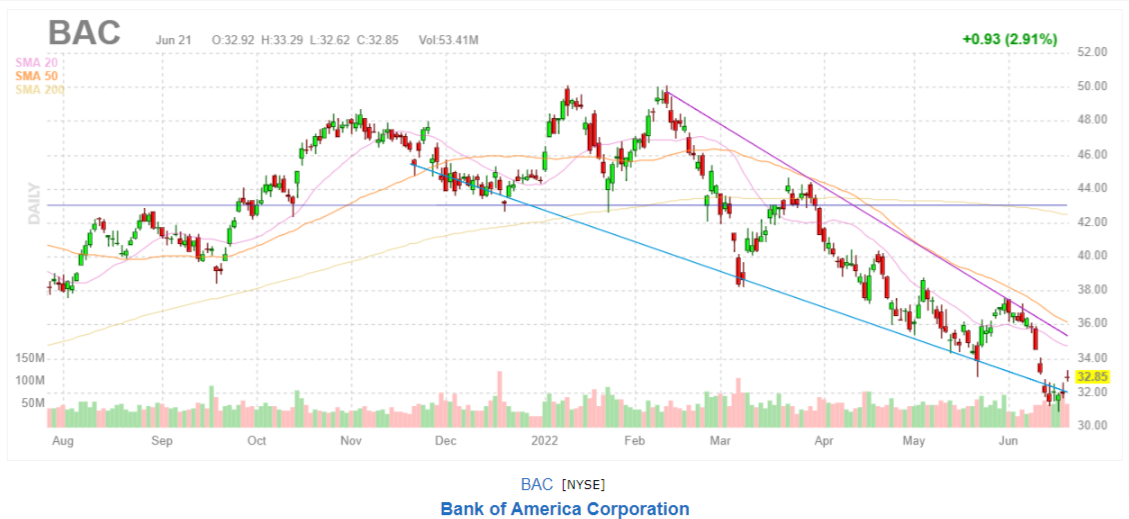Select the 2022 marker on time axis
Screen dimensions: 1129x519
(x=544, y=440)
